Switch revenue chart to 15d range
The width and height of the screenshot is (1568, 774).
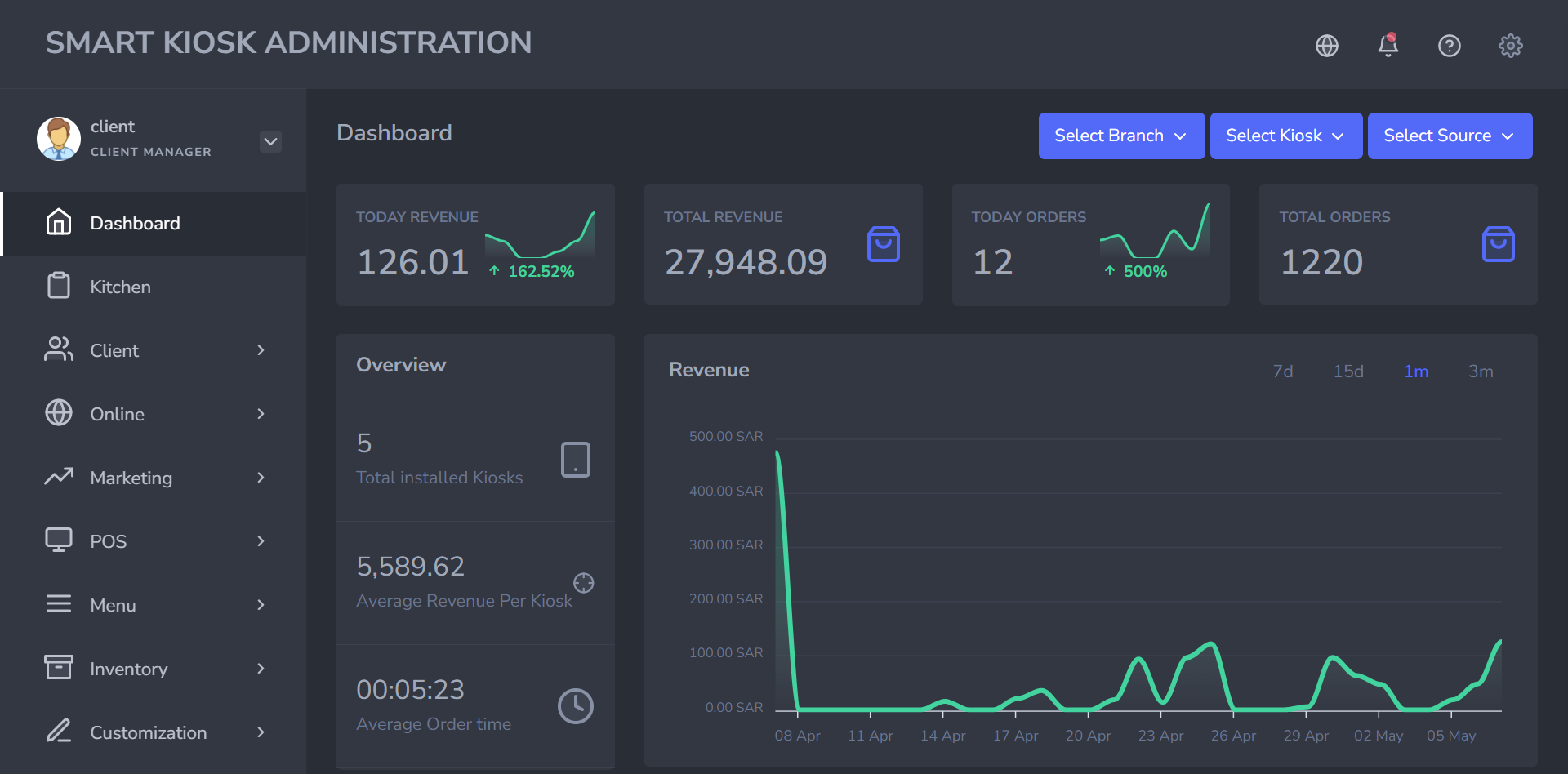click(x=1348, y=371)
